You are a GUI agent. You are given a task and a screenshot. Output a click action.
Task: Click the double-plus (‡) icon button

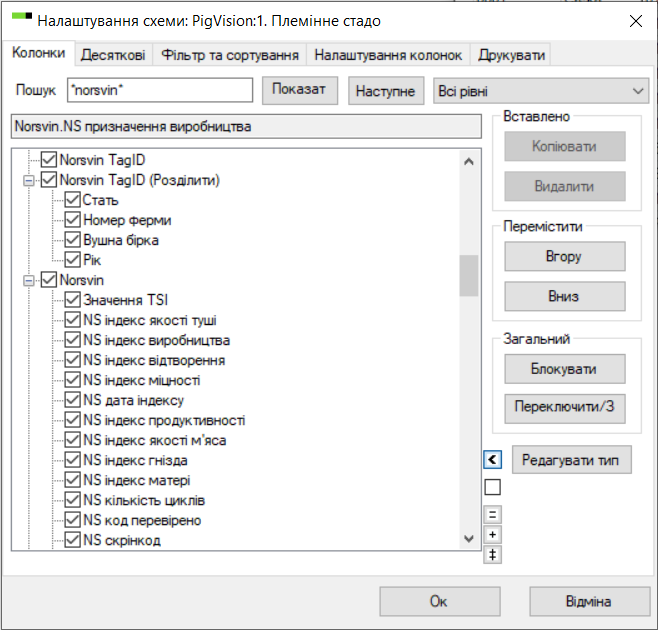(x=492, y=555)
